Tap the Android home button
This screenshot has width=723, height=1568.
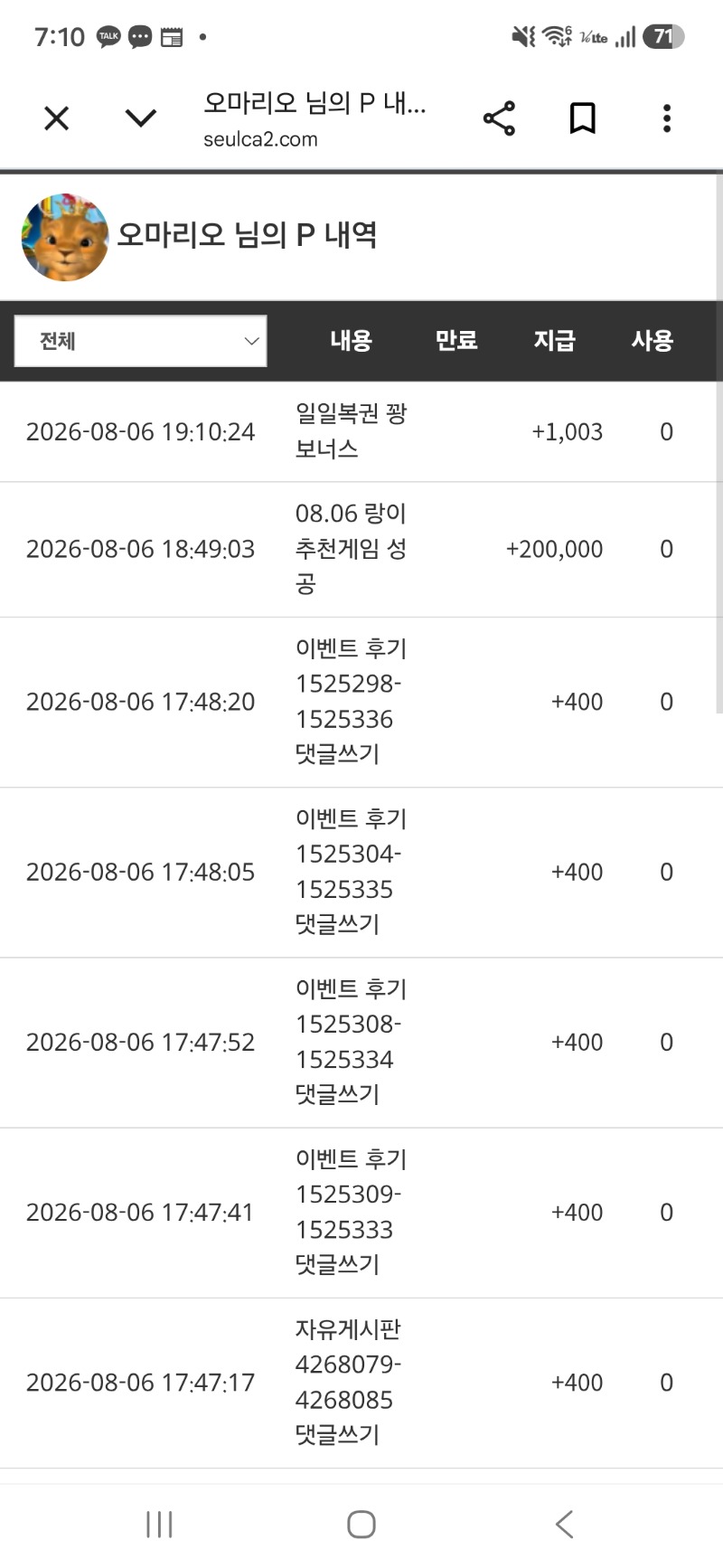coord(361,1525)
